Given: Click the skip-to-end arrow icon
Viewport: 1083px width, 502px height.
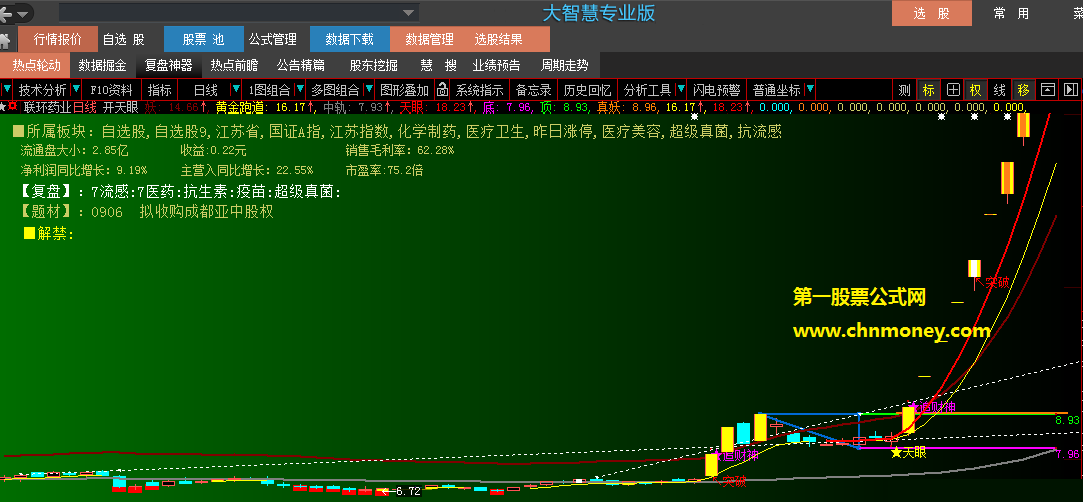Looking at the screenshot, I should [1071, 90].
